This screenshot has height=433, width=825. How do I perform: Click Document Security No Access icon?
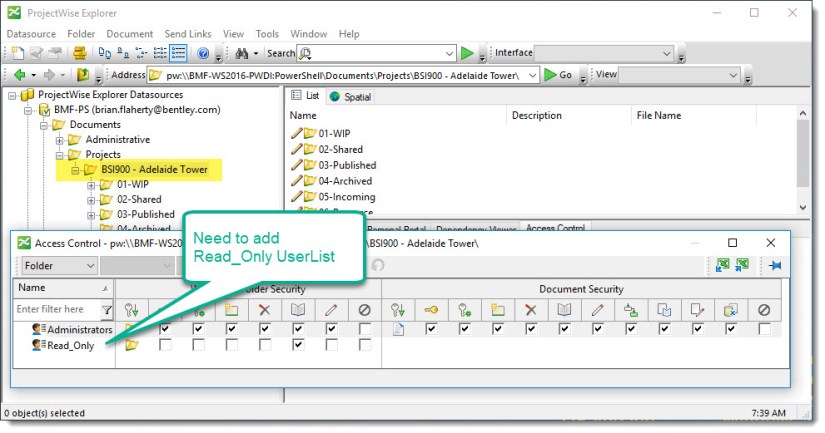tap(764, 310)
